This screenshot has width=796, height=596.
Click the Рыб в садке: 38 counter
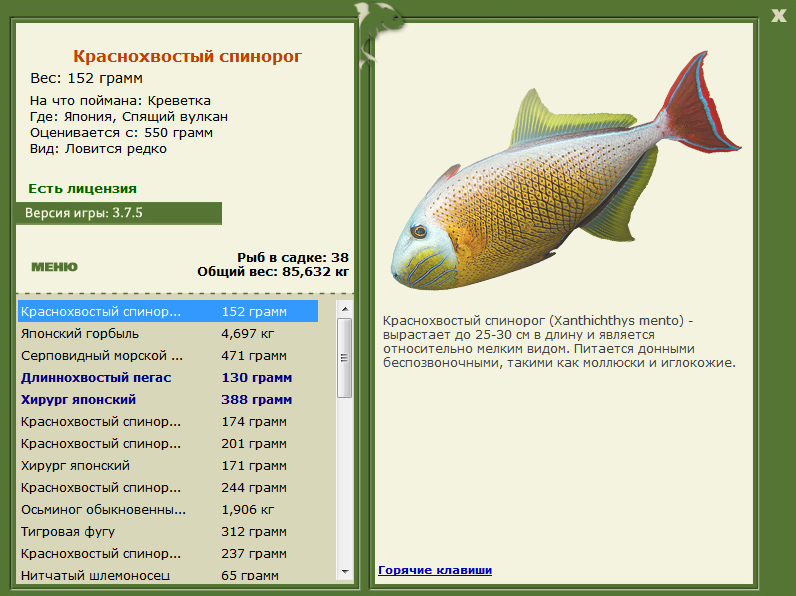(x=293, y=257)
